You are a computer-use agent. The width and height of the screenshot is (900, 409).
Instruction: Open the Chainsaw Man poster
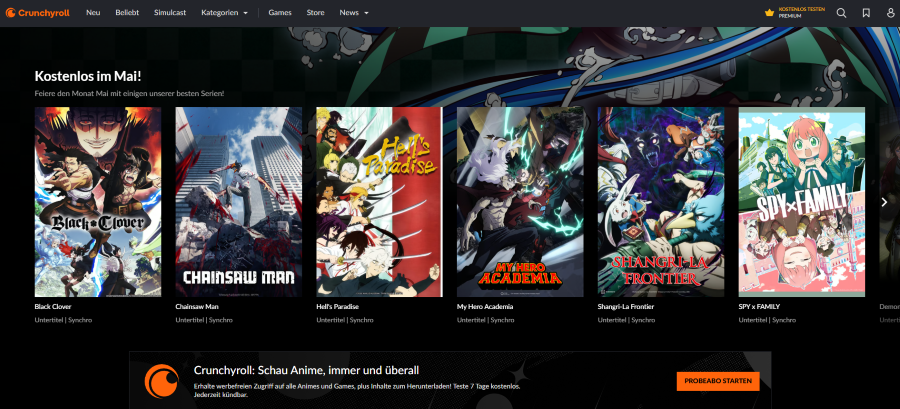pyautogui.click(x=239, y=202)
